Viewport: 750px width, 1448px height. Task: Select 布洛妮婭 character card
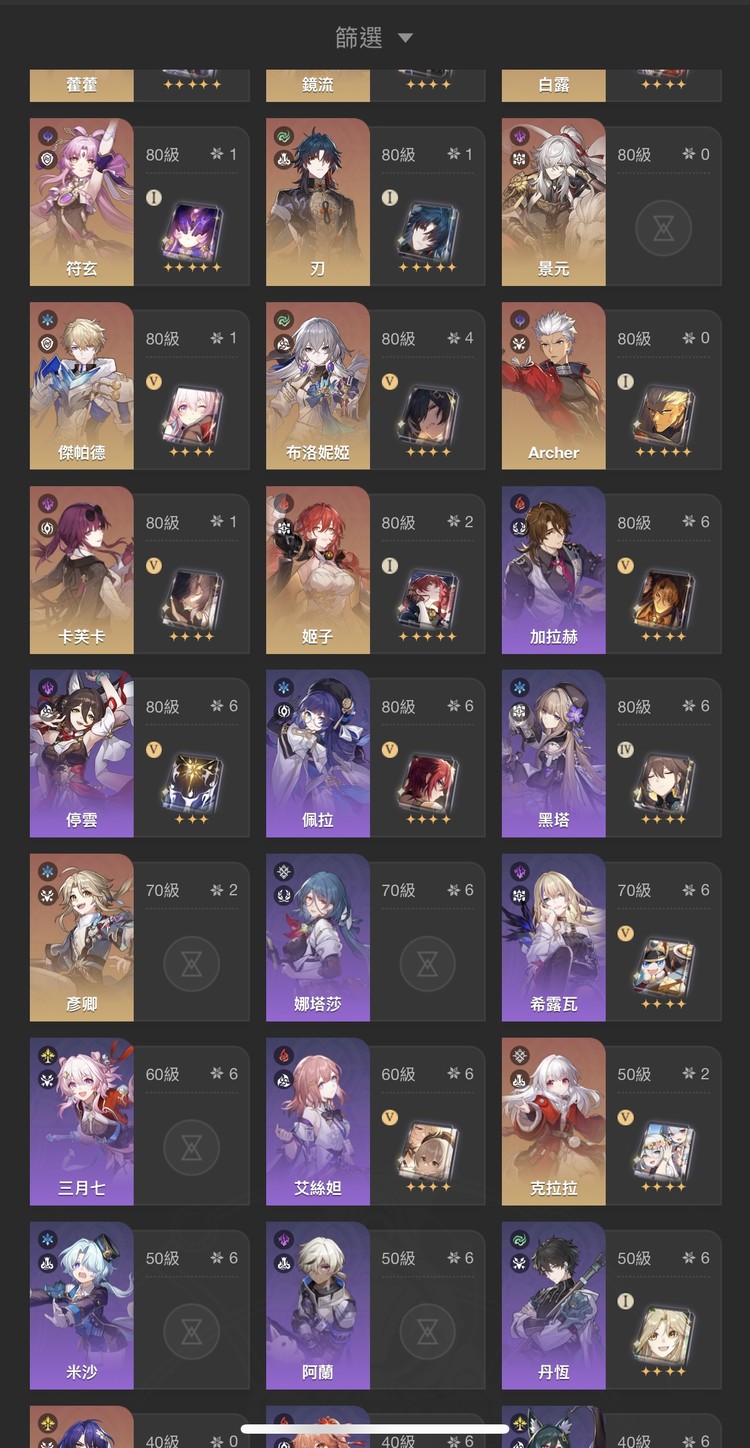point(375,386)
